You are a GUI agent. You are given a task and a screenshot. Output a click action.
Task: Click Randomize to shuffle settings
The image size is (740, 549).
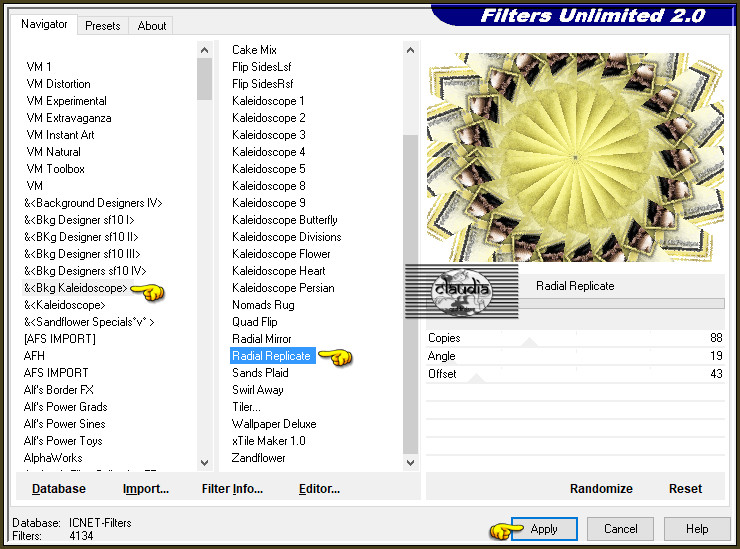pos(601,489)
